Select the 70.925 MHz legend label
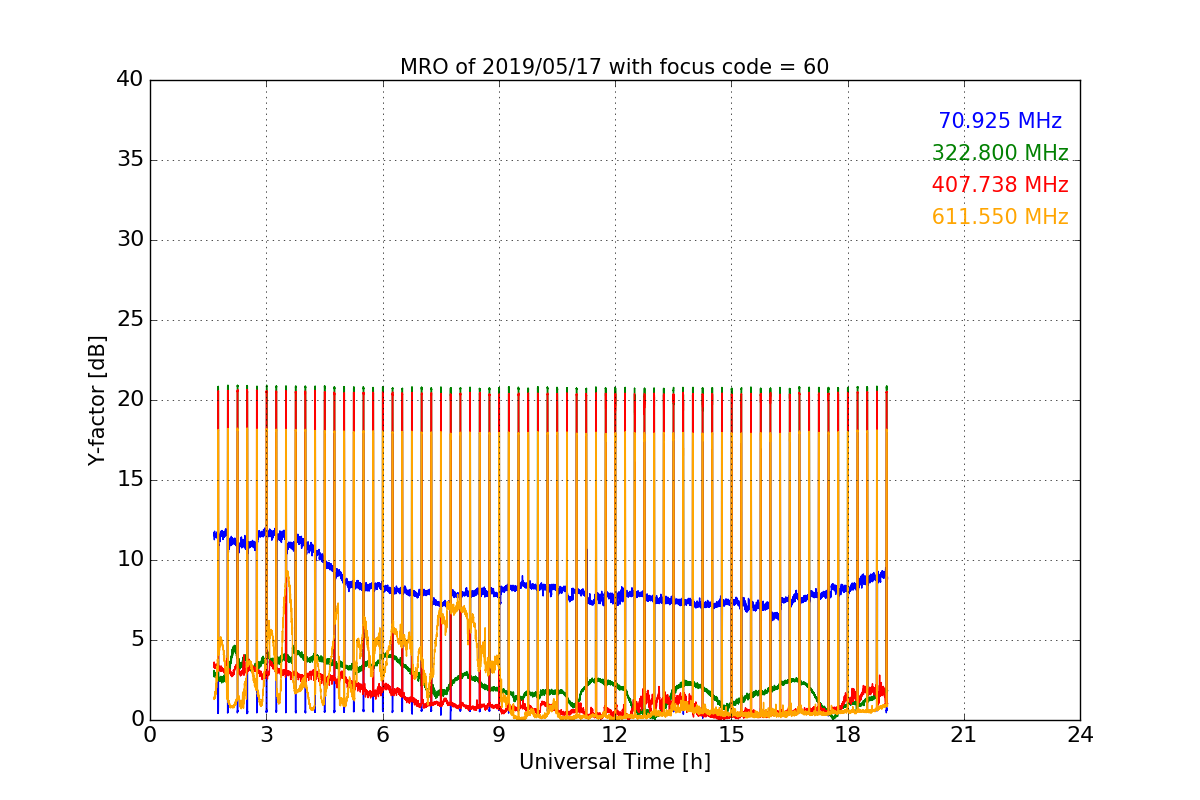1200x800 pixels. [x=1000, y=121]
